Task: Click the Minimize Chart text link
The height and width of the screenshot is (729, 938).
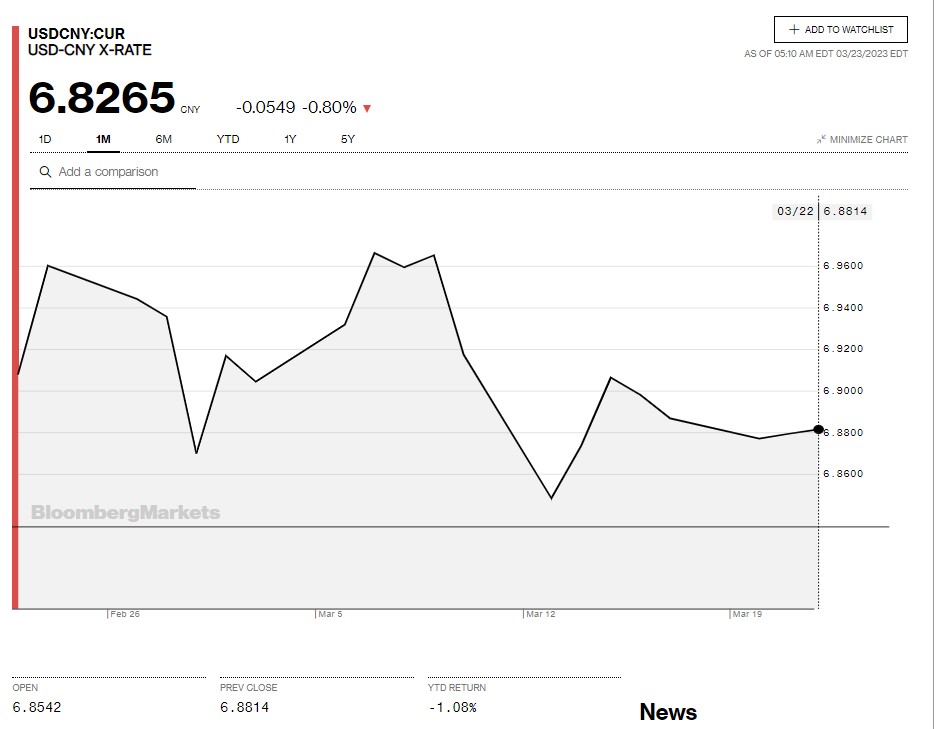Action: pos(869,140)
